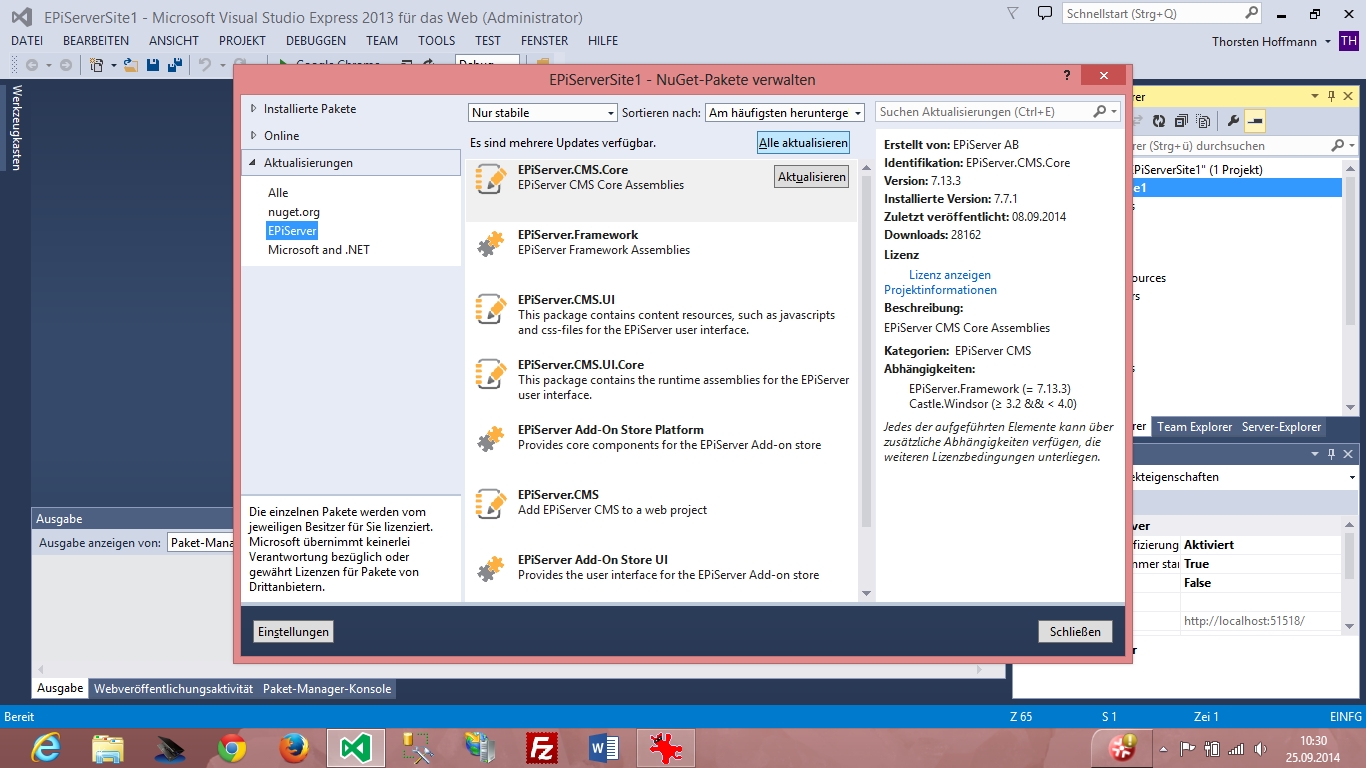The width and height of the screenshot is (1366, 768).
Task: Click the Collapse All icon in Solution Explorer
Action: pos(1181,121)
